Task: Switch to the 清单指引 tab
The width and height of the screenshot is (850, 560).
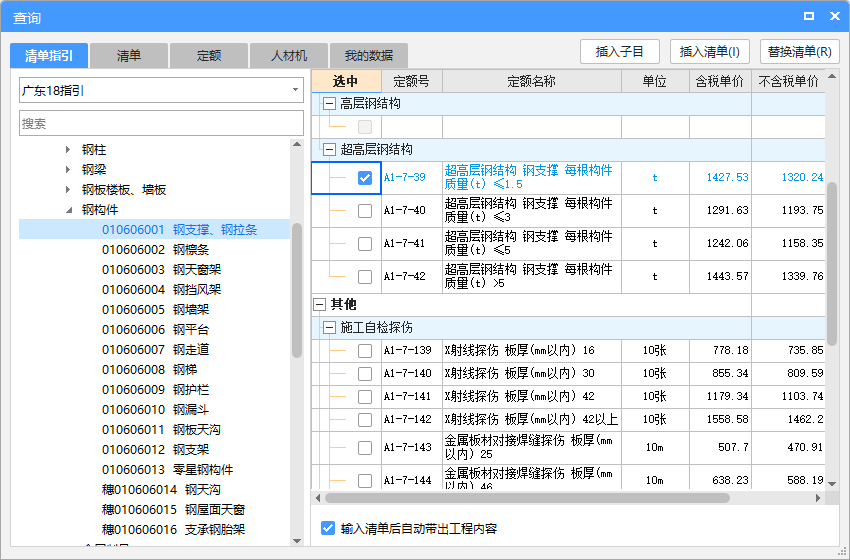Action: [49, 55]
